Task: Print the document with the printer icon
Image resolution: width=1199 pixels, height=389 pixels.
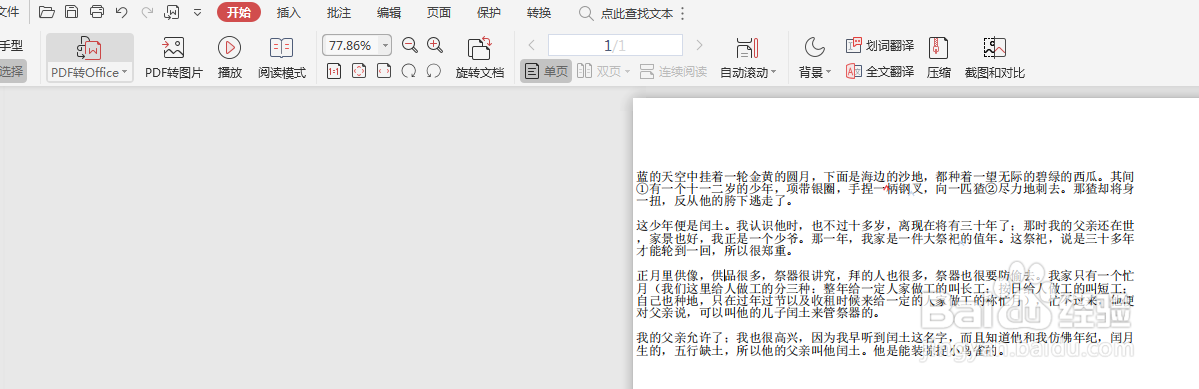Action: 96,12
